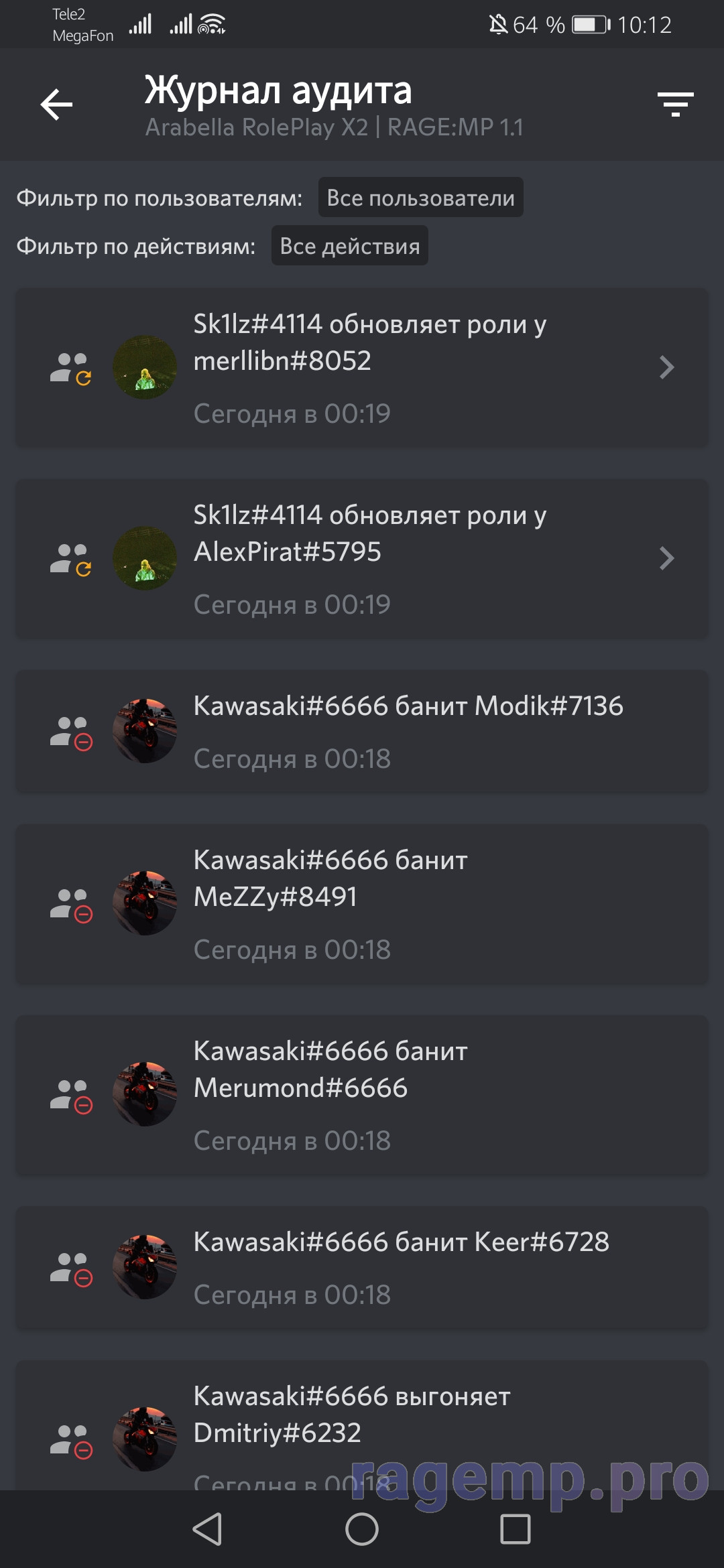Tap Sk1lz avatar in merllibn#8052 entry
This screenshot has width=724, height=1568.
(x=145, y=367)
